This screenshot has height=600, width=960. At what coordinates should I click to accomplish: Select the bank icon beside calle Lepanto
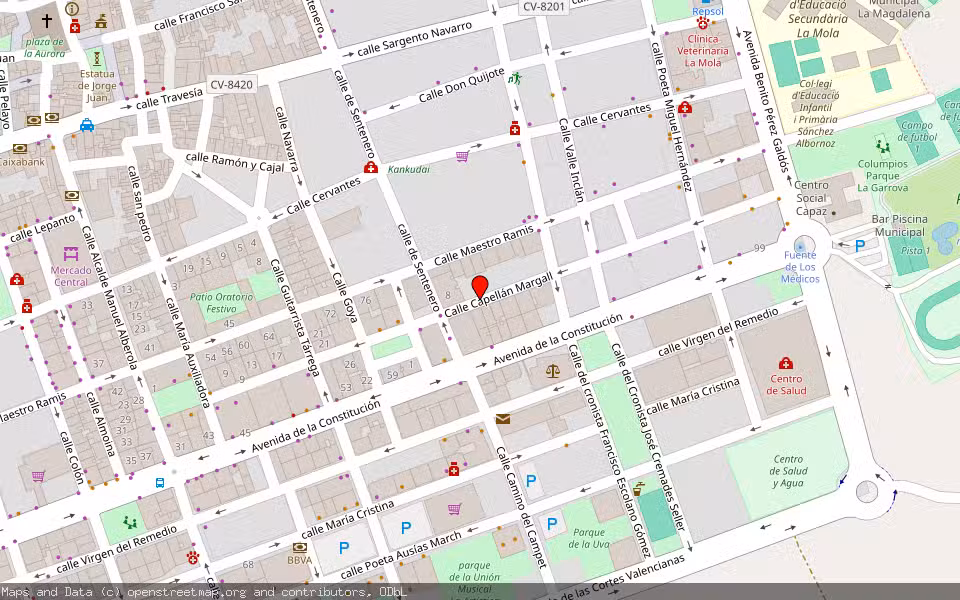coord(72,196)
